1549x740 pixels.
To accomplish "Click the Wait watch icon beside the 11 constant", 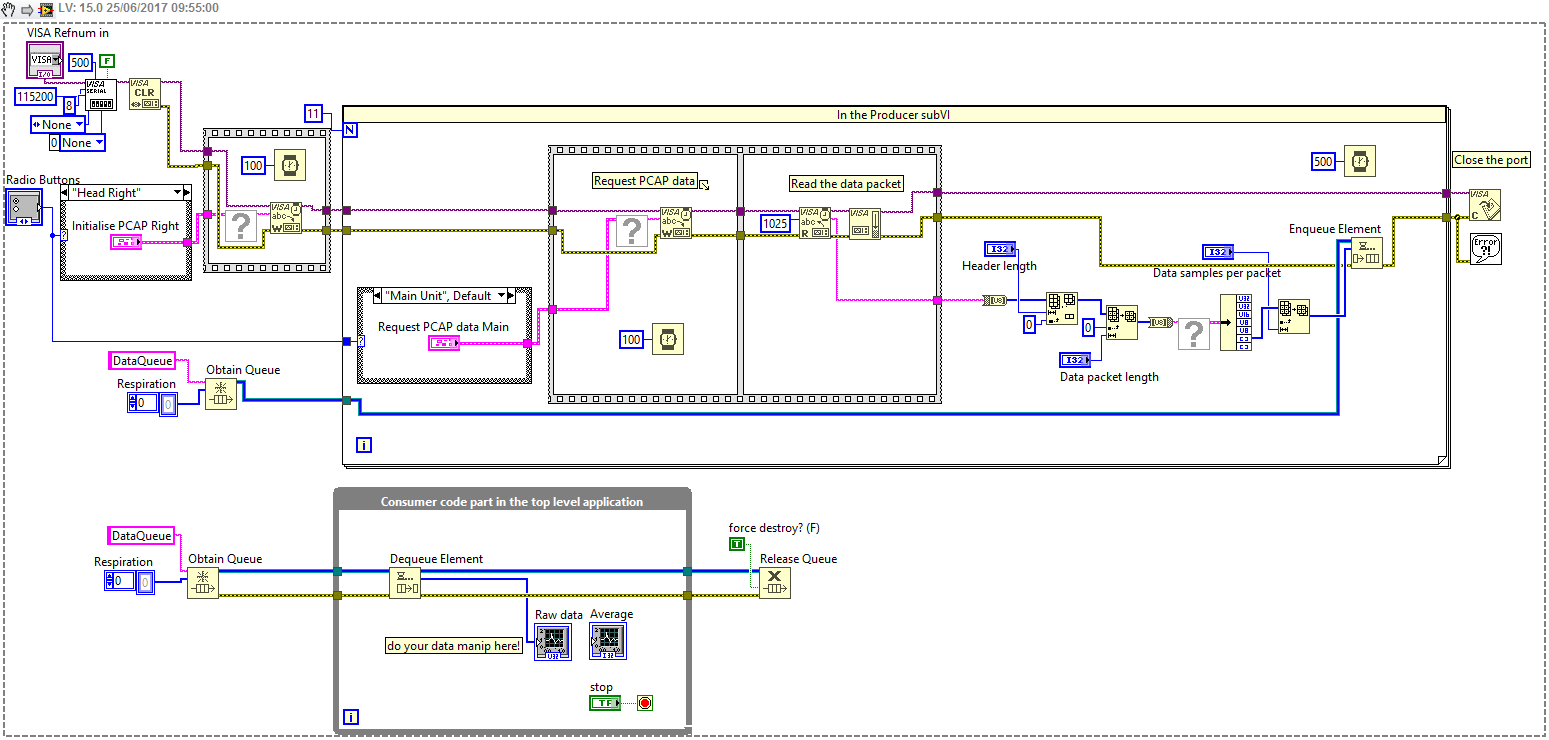I will [x=290, y=165].
